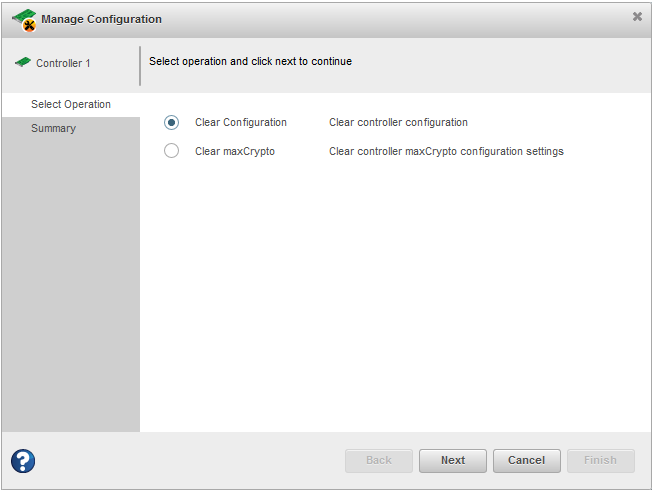The width and height of the screenshot is (653, 492).
Task: Click the Manage Configuration controller icon
Action: pyautogui.click(x=24, y=19)
